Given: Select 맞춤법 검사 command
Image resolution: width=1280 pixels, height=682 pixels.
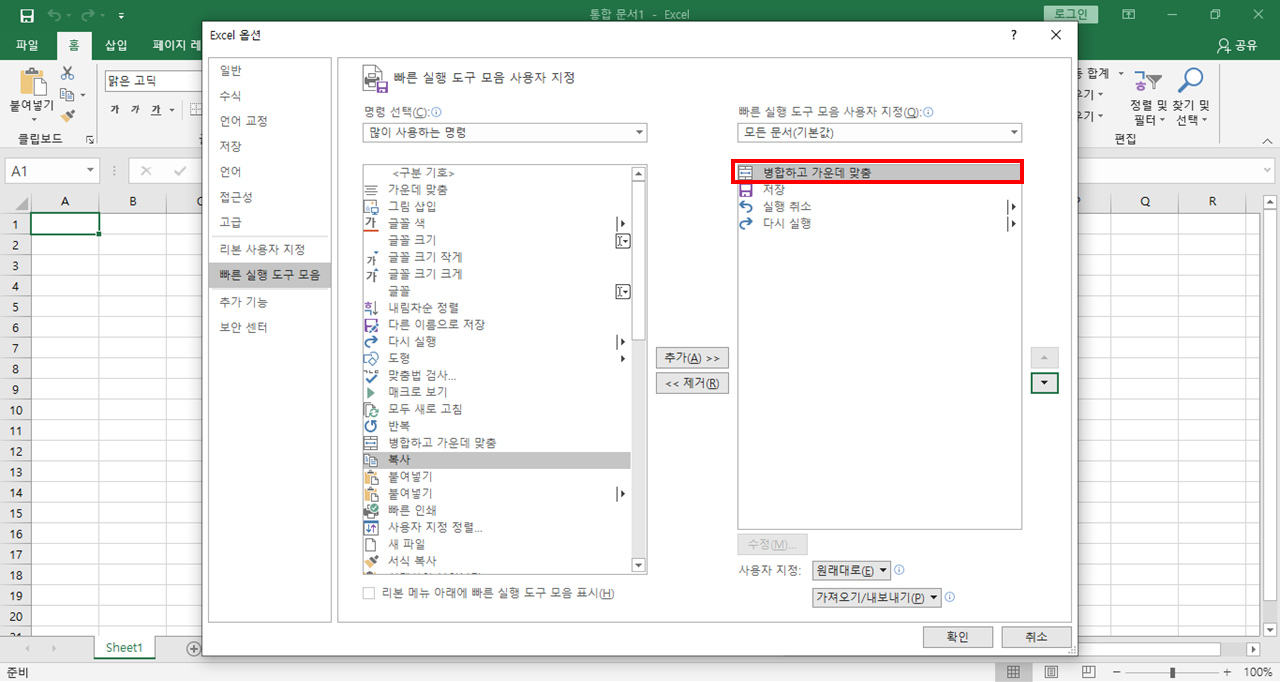Looking at the screenshot, I should [496, 376].
